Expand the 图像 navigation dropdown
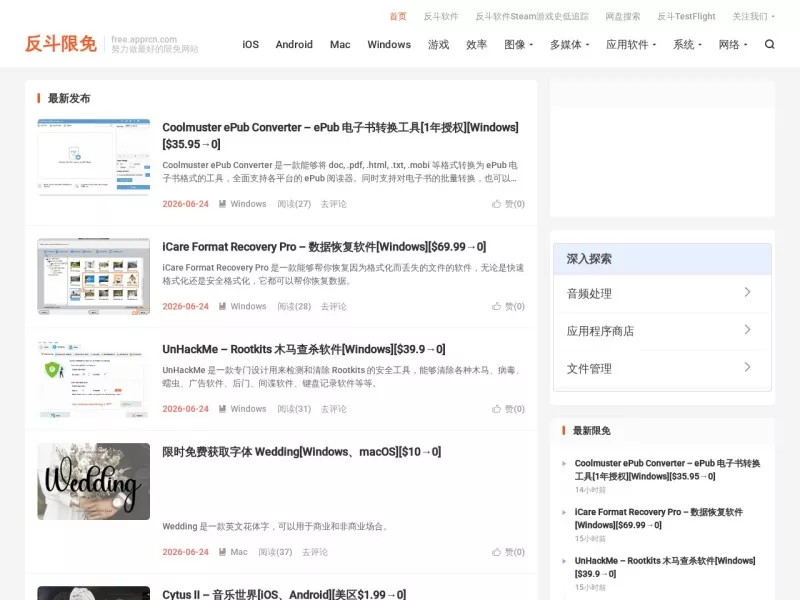 pos(518,45)
